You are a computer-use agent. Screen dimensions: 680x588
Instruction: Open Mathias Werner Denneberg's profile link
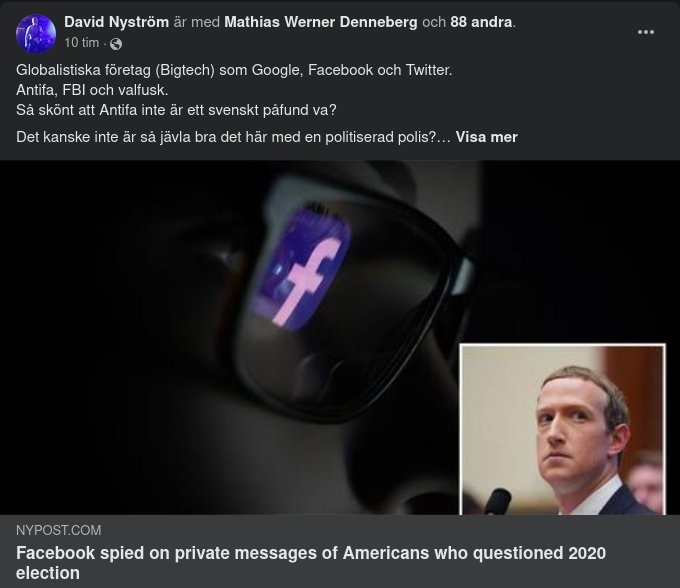point(320,22)
